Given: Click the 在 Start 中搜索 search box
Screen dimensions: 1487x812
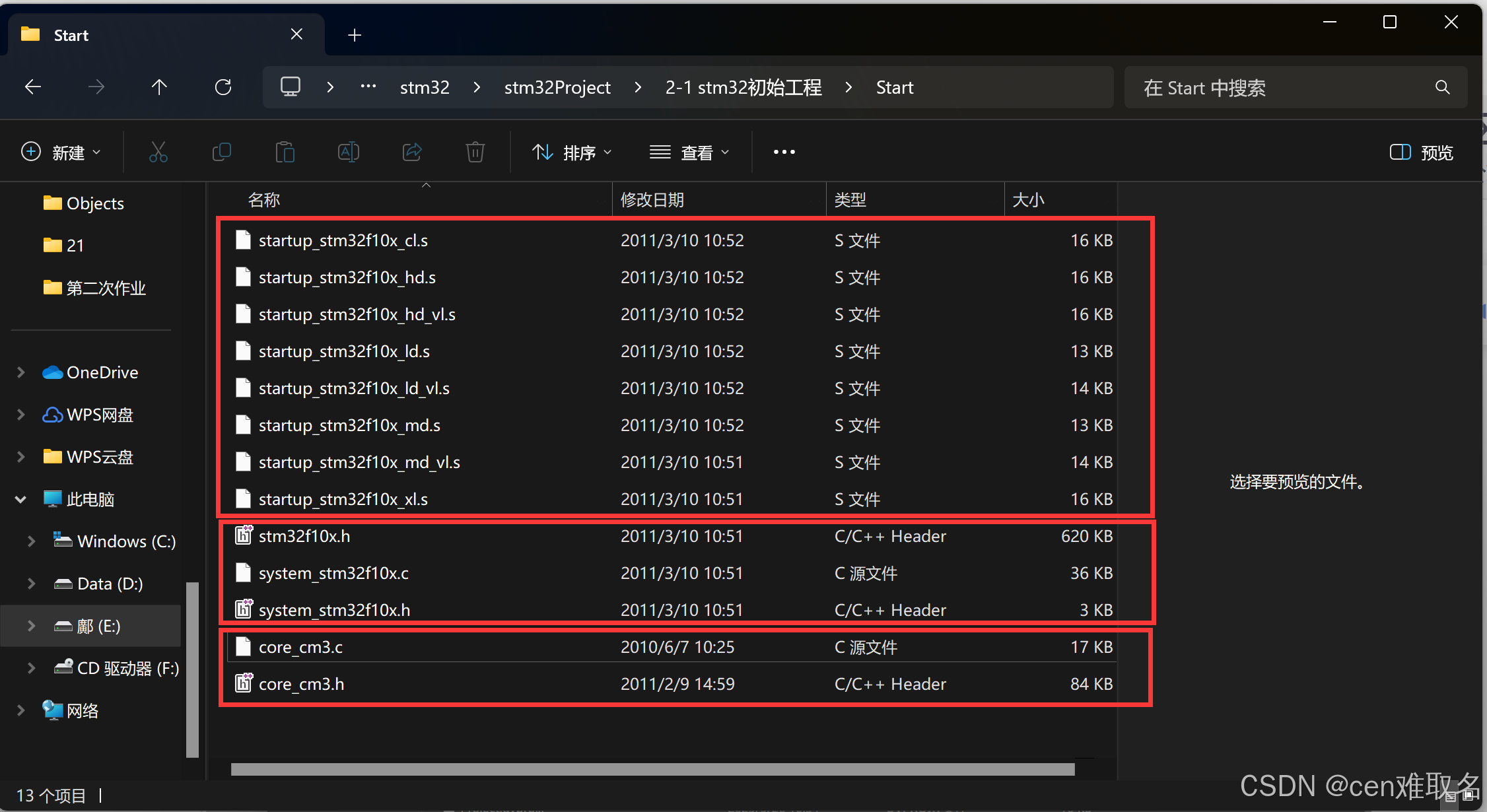Looking at the screenshot, I should [x=1281, y=87].
